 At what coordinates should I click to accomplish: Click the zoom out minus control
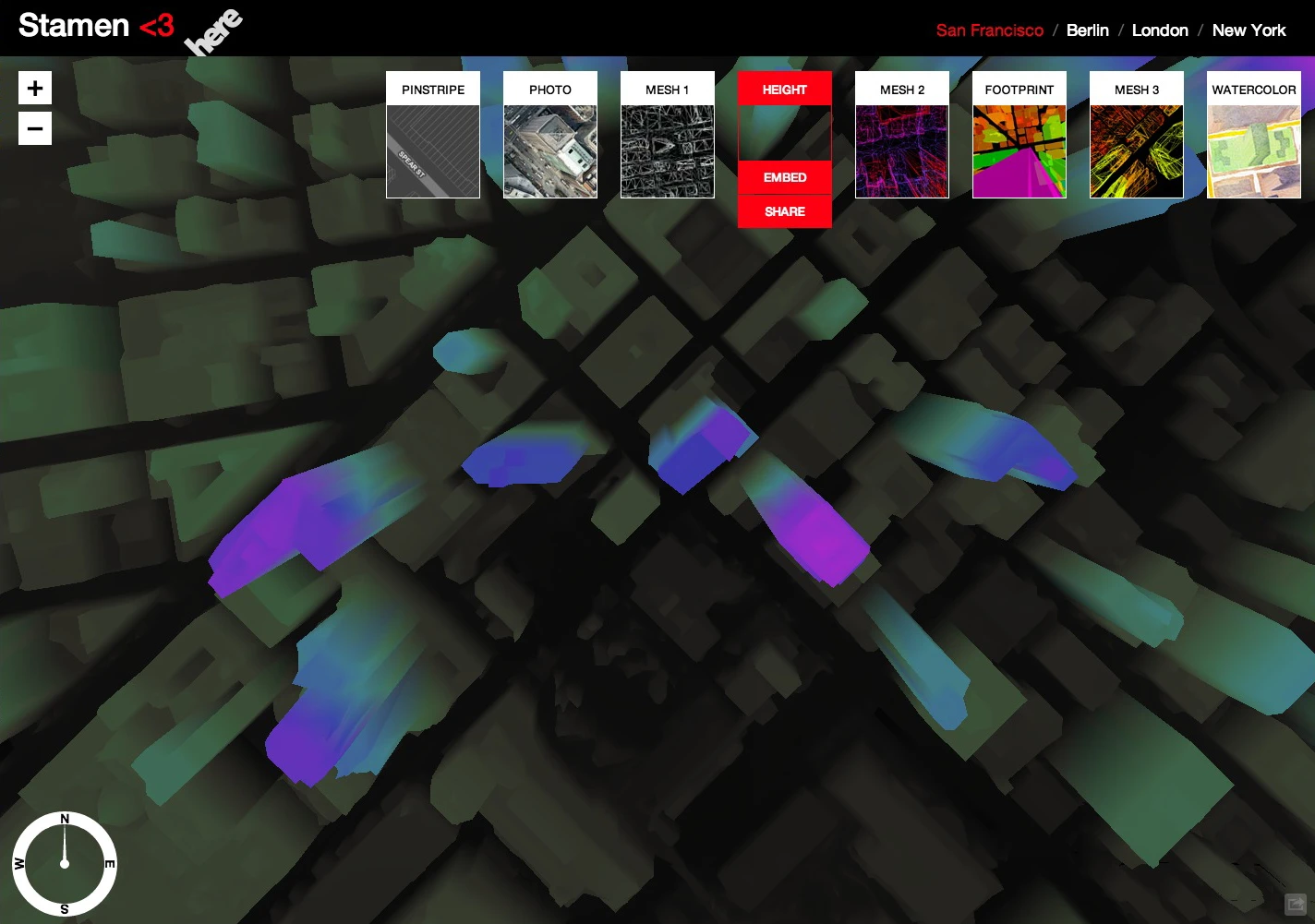[35, 128]
